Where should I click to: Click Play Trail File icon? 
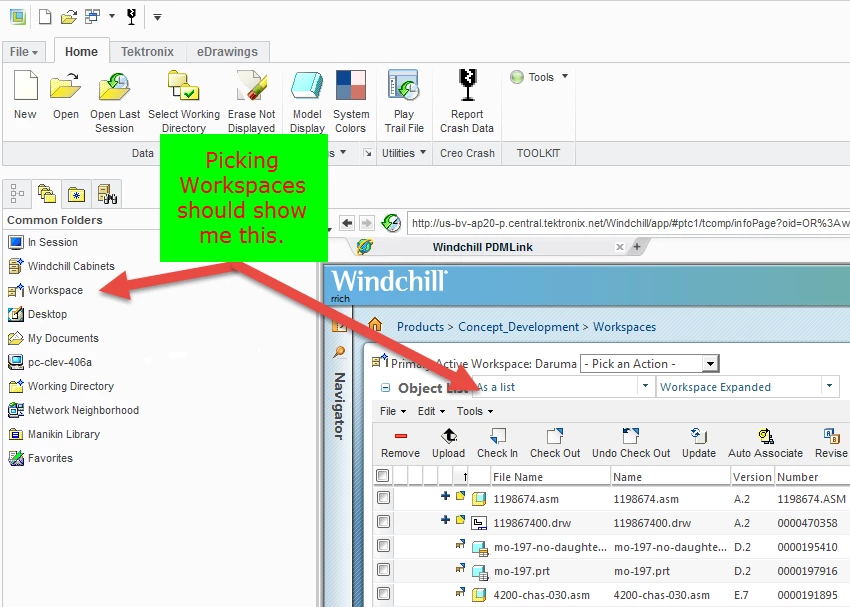404,85
